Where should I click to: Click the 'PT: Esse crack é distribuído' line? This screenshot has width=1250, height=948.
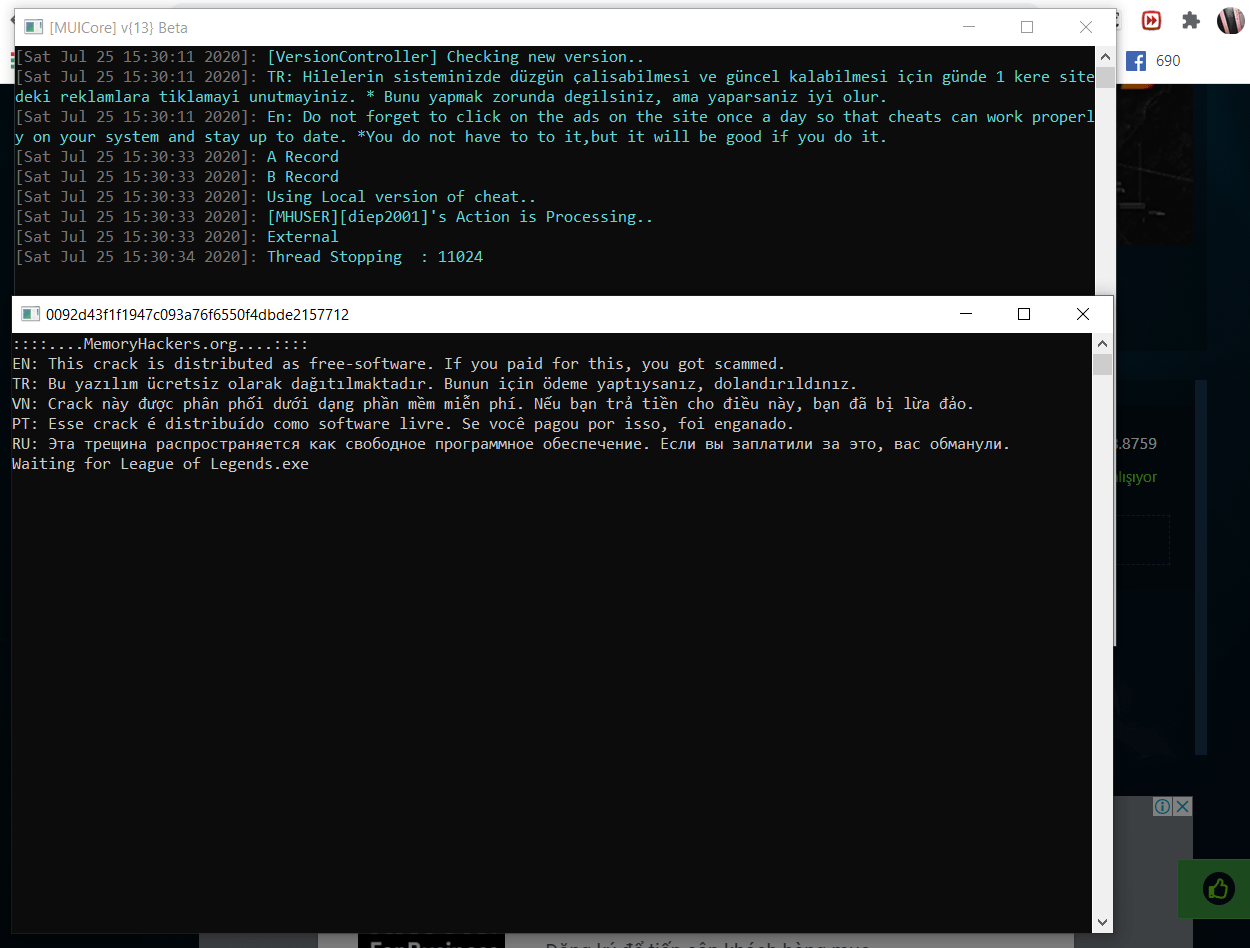(403, 424)
